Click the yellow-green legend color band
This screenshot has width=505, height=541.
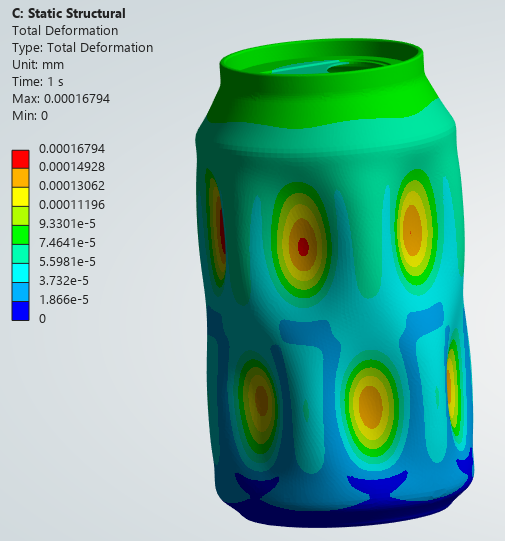(20, 216)
